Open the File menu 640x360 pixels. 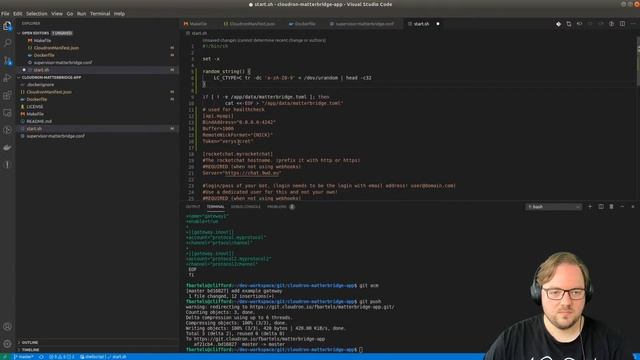tap(5, 13)
